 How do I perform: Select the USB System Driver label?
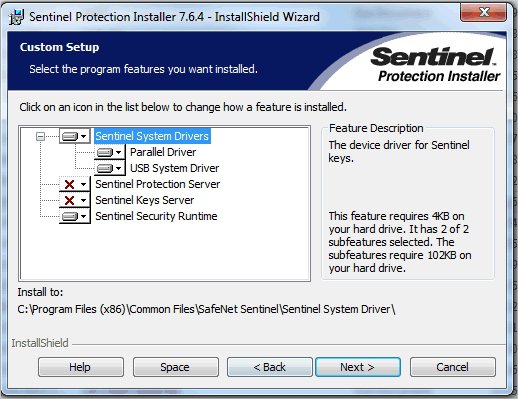coord(174,168)
